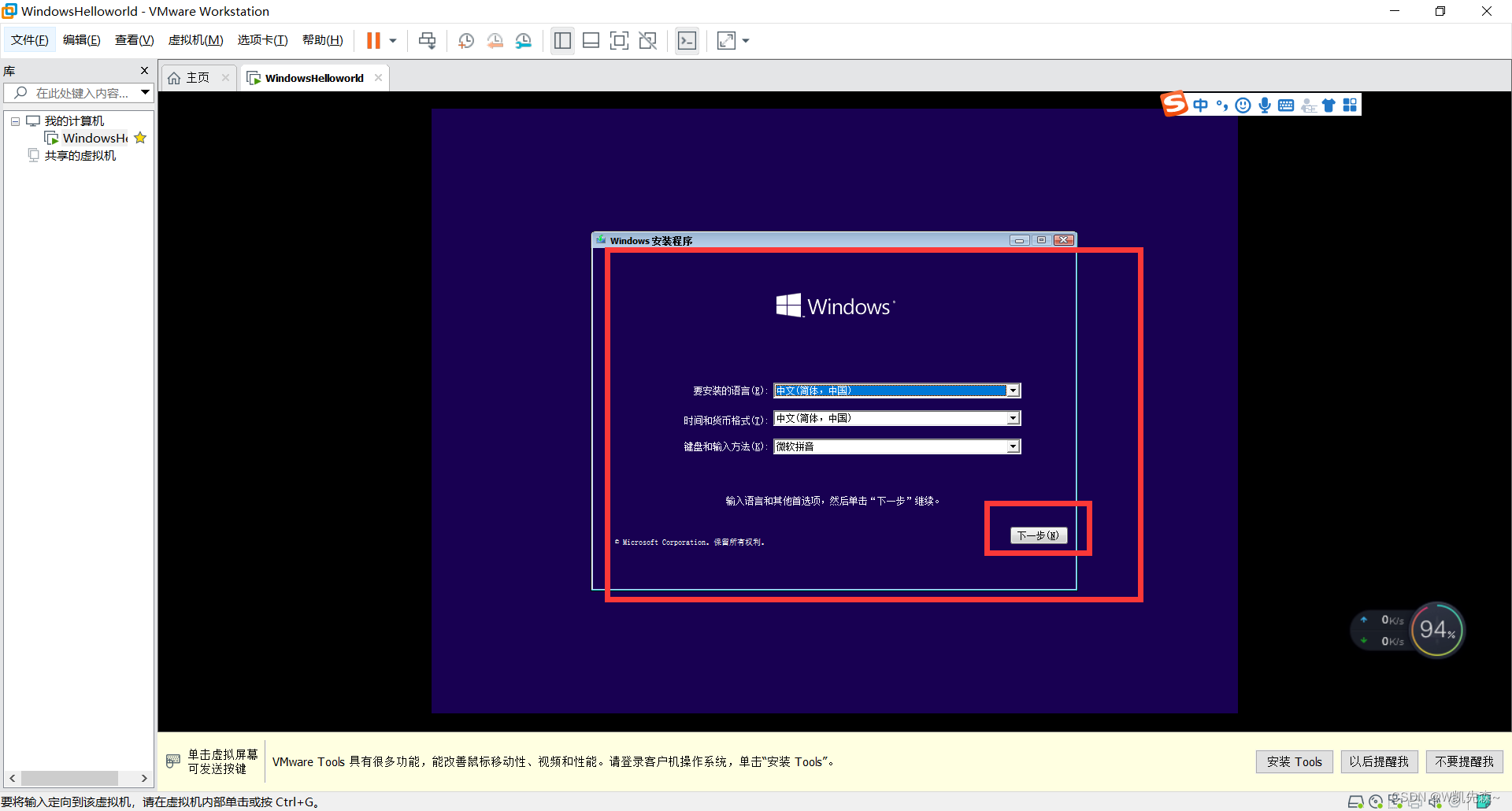Open the Sogou toolbox grid icon
Image resolution: width=1512 pixels, height=811 pixels.
point(1350,106)
